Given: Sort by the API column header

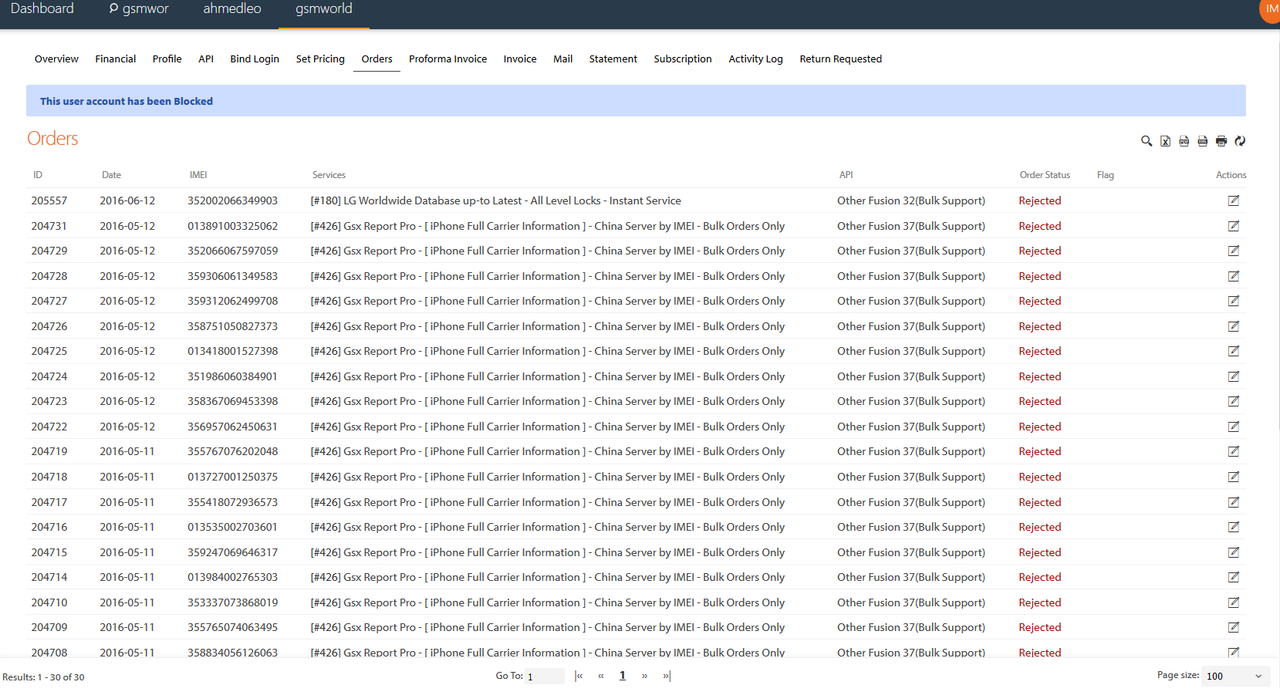Looking at the screenshot, I should [846, 175].
